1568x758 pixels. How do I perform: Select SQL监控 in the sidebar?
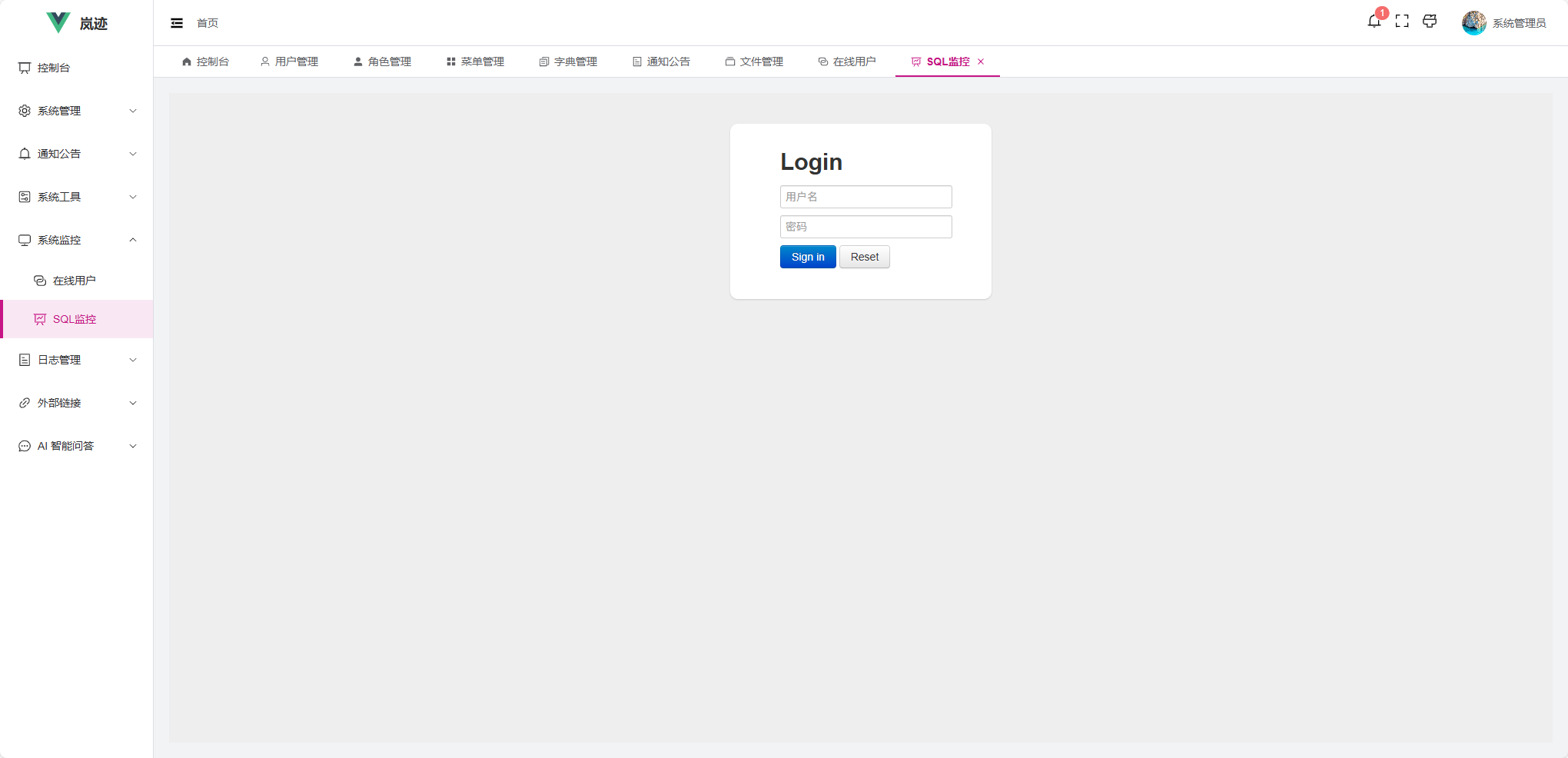(x=75, y=319)
